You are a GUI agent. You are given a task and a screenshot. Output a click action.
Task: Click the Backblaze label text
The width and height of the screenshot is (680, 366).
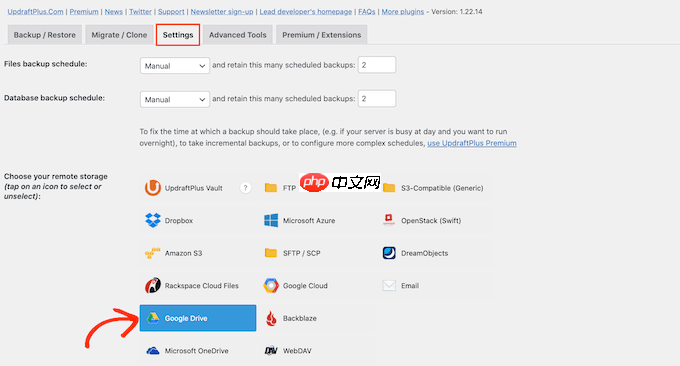[300, 318]
